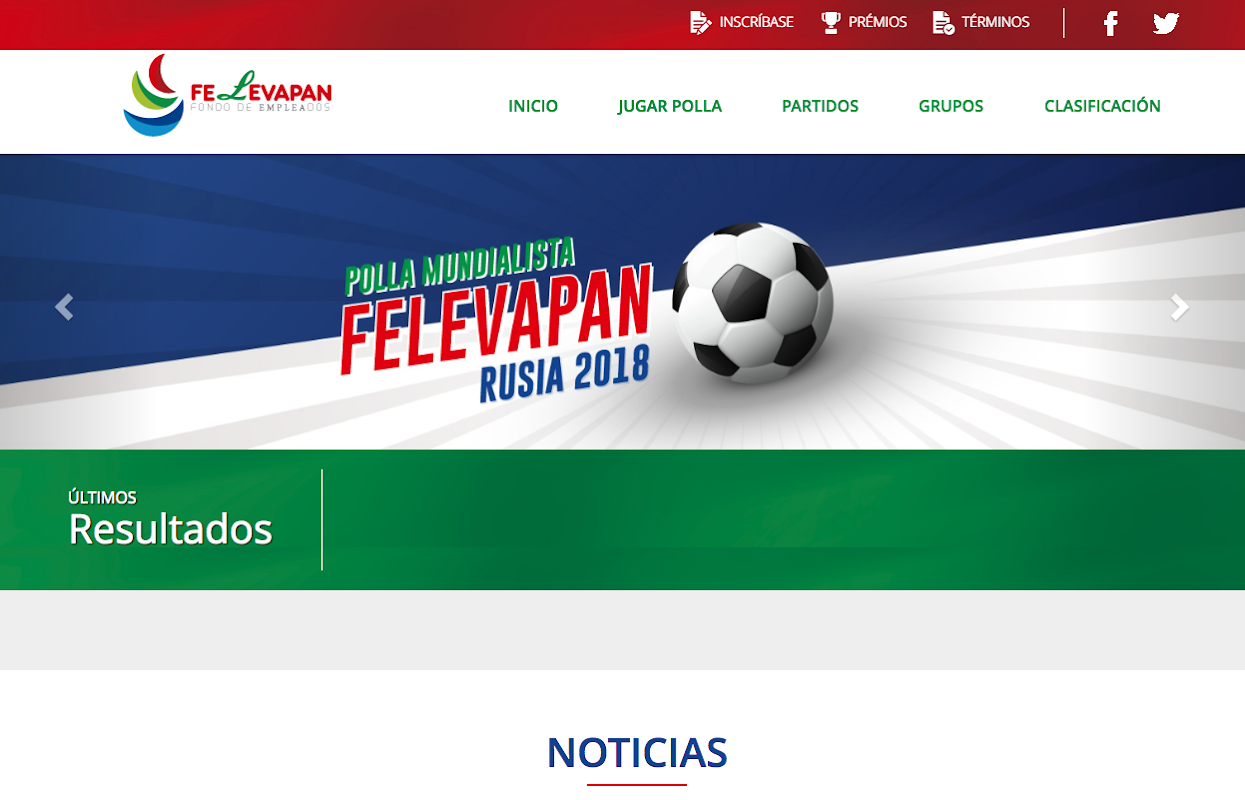Open the JUGAR POLLA menu item
The width and height of the screenshot is (1245, 800).
[670, 106]
